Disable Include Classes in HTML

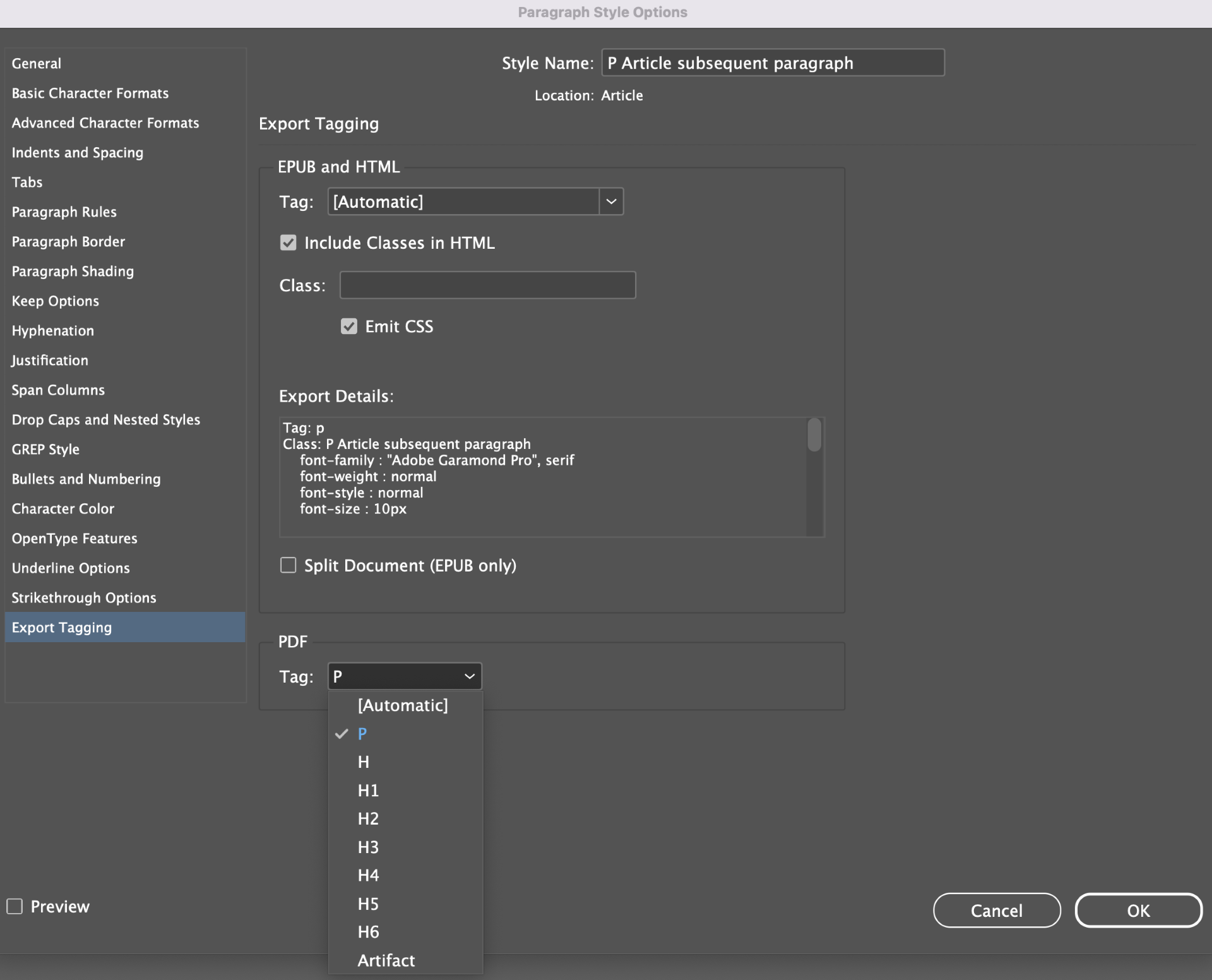288,242
